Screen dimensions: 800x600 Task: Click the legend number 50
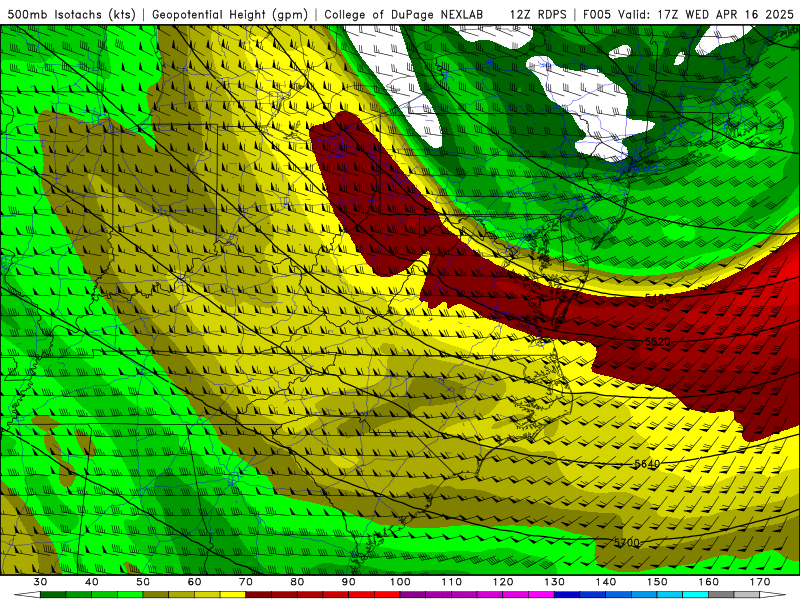click(x=143, y=582)
